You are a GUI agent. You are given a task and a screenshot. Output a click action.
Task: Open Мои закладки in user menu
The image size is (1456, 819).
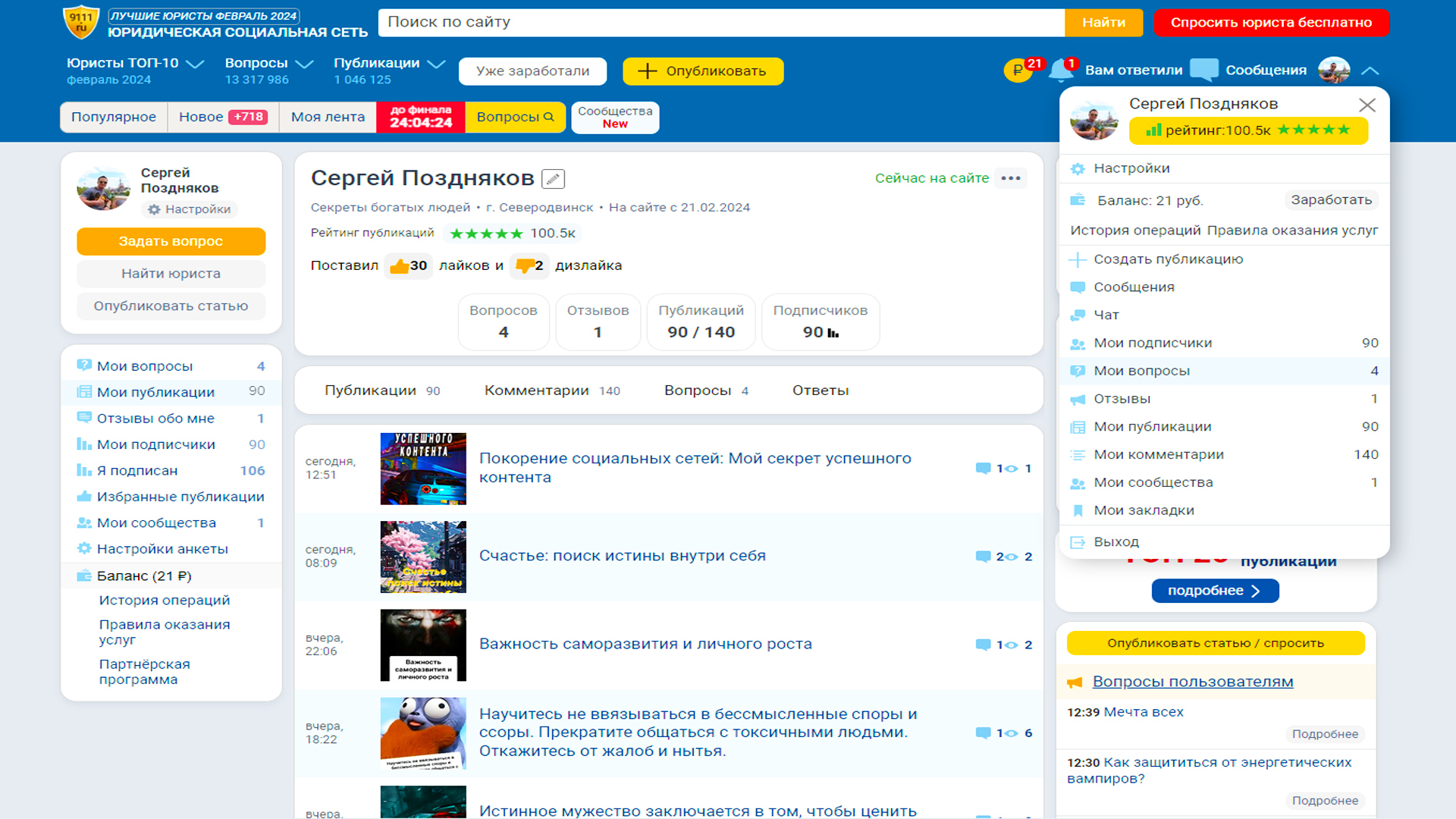pyautogui.click(x=1144, y=510)
